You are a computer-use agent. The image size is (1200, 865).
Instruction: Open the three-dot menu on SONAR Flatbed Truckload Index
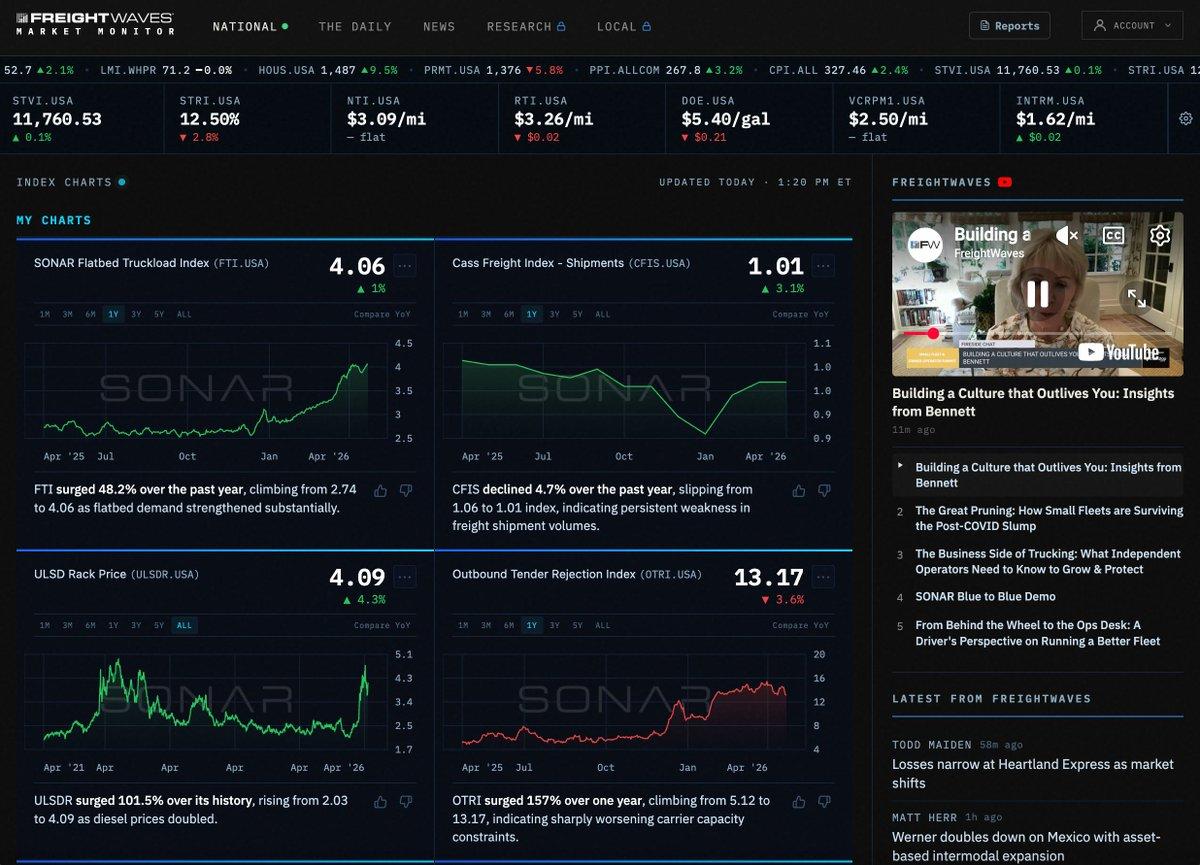coord(405,266)
